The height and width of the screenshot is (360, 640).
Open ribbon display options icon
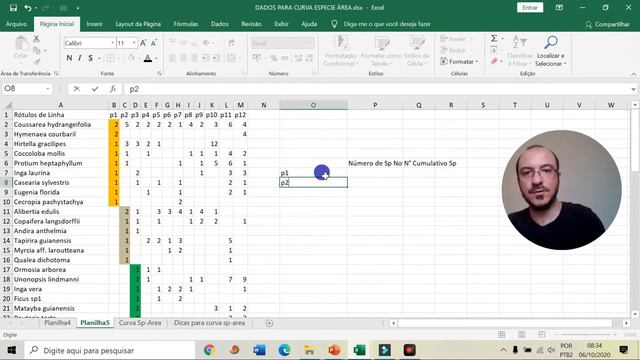559,8
